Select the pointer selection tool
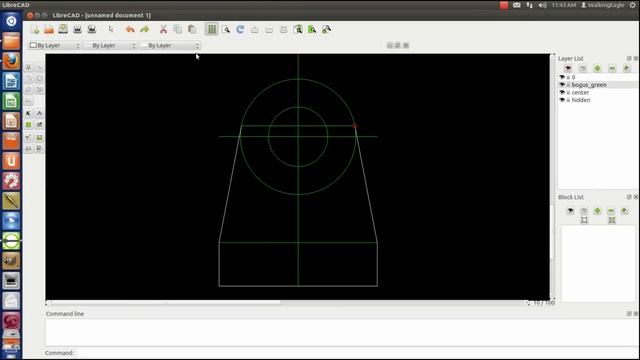 111,29
